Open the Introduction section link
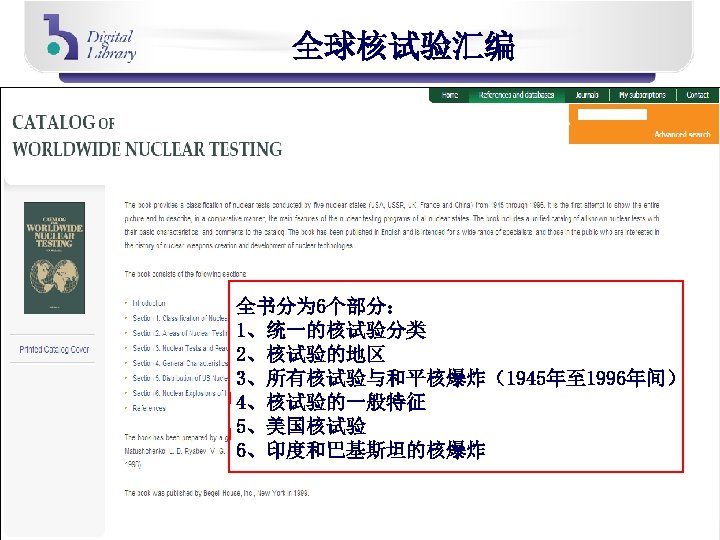The width and height of the screenshot is (720, 540). (149, 303)
